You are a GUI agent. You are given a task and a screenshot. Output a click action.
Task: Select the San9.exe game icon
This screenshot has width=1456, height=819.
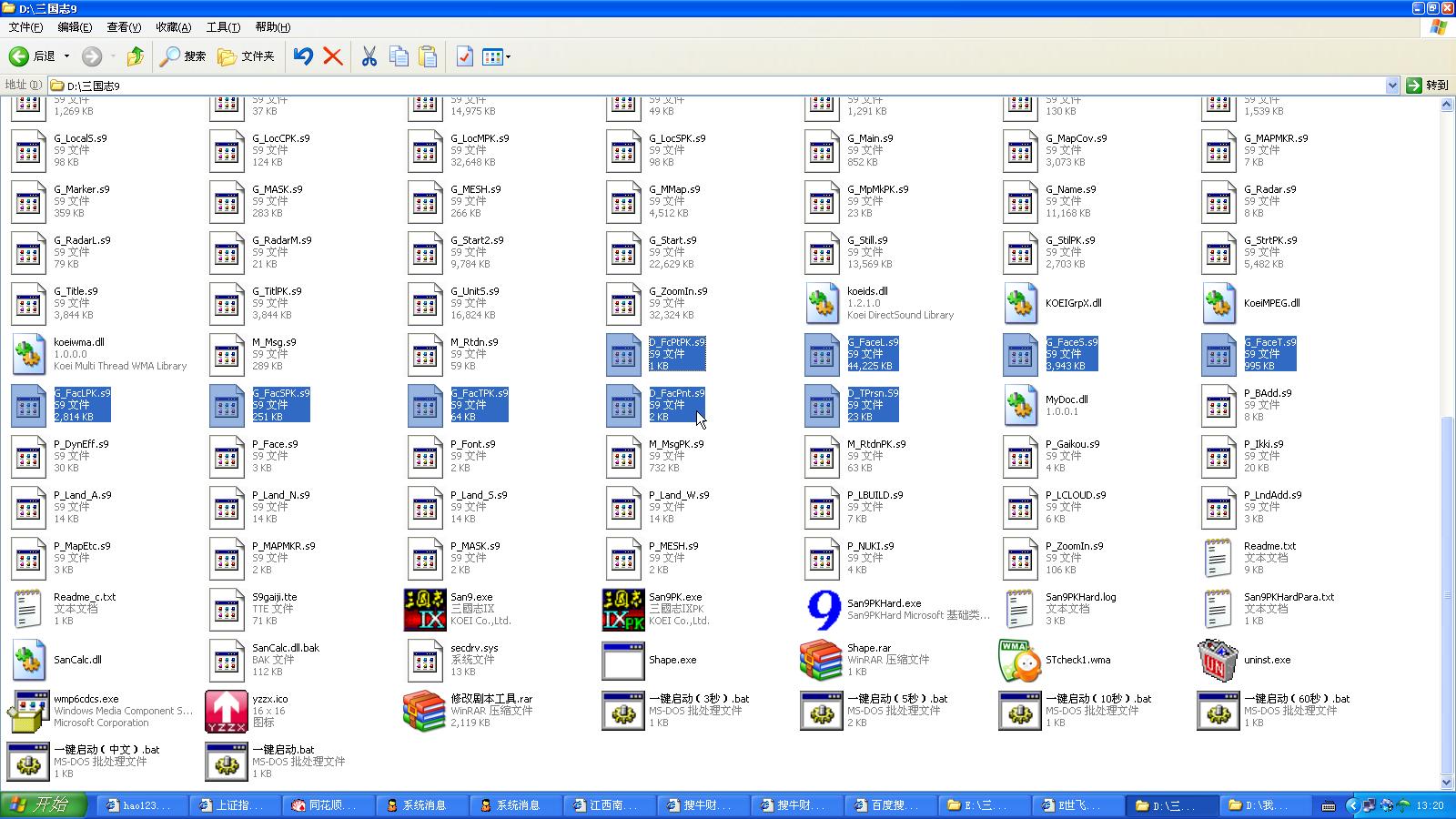[425, 610]
